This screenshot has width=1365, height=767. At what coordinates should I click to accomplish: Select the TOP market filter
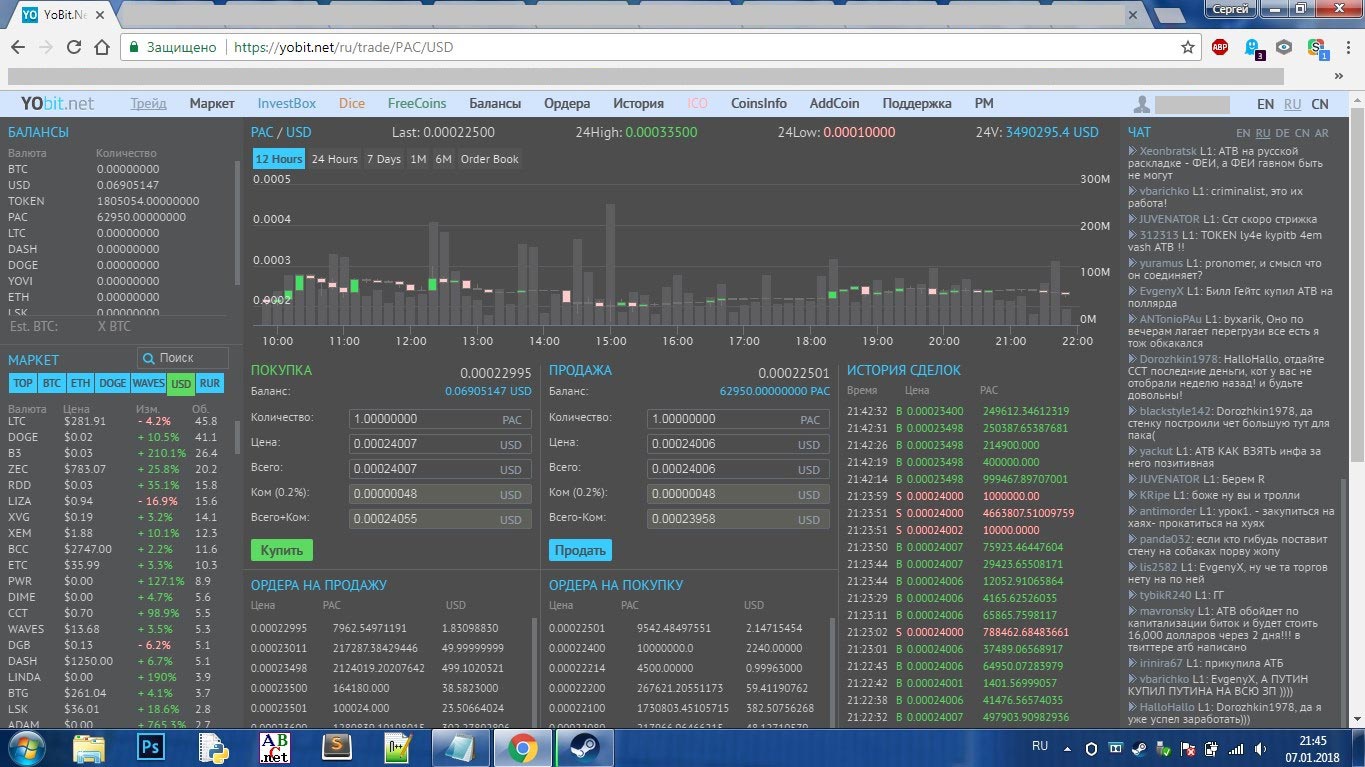pyautogui.click(x=23, y=383)
